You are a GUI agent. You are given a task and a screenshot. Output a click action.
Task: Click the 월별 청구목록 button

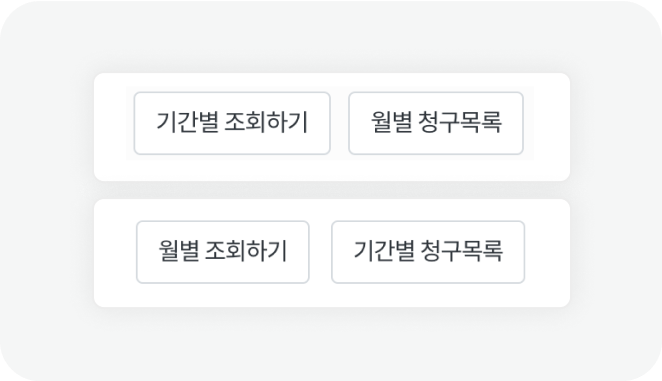(436, 123)
